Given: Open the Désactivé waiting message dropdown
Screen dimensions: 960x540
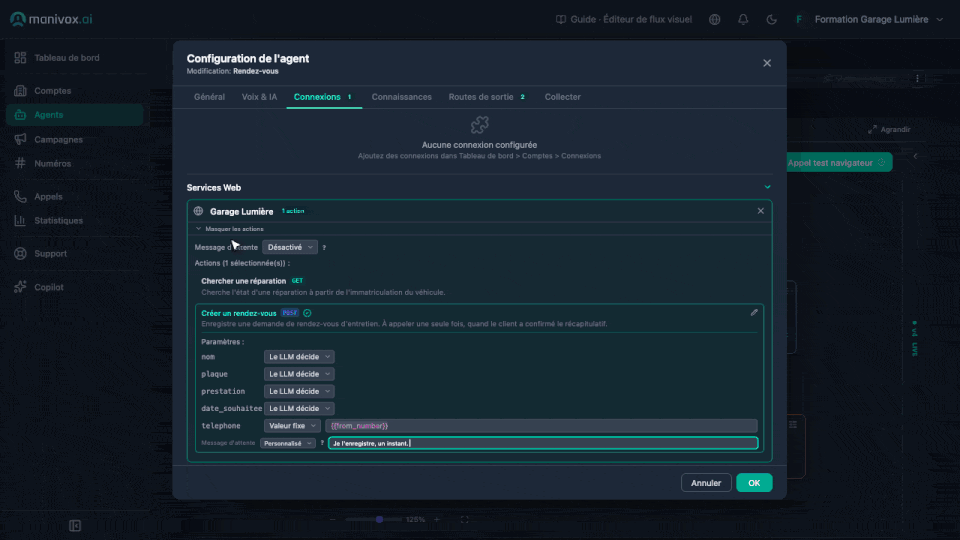Looking at the screenshot, I should (290, 247).
